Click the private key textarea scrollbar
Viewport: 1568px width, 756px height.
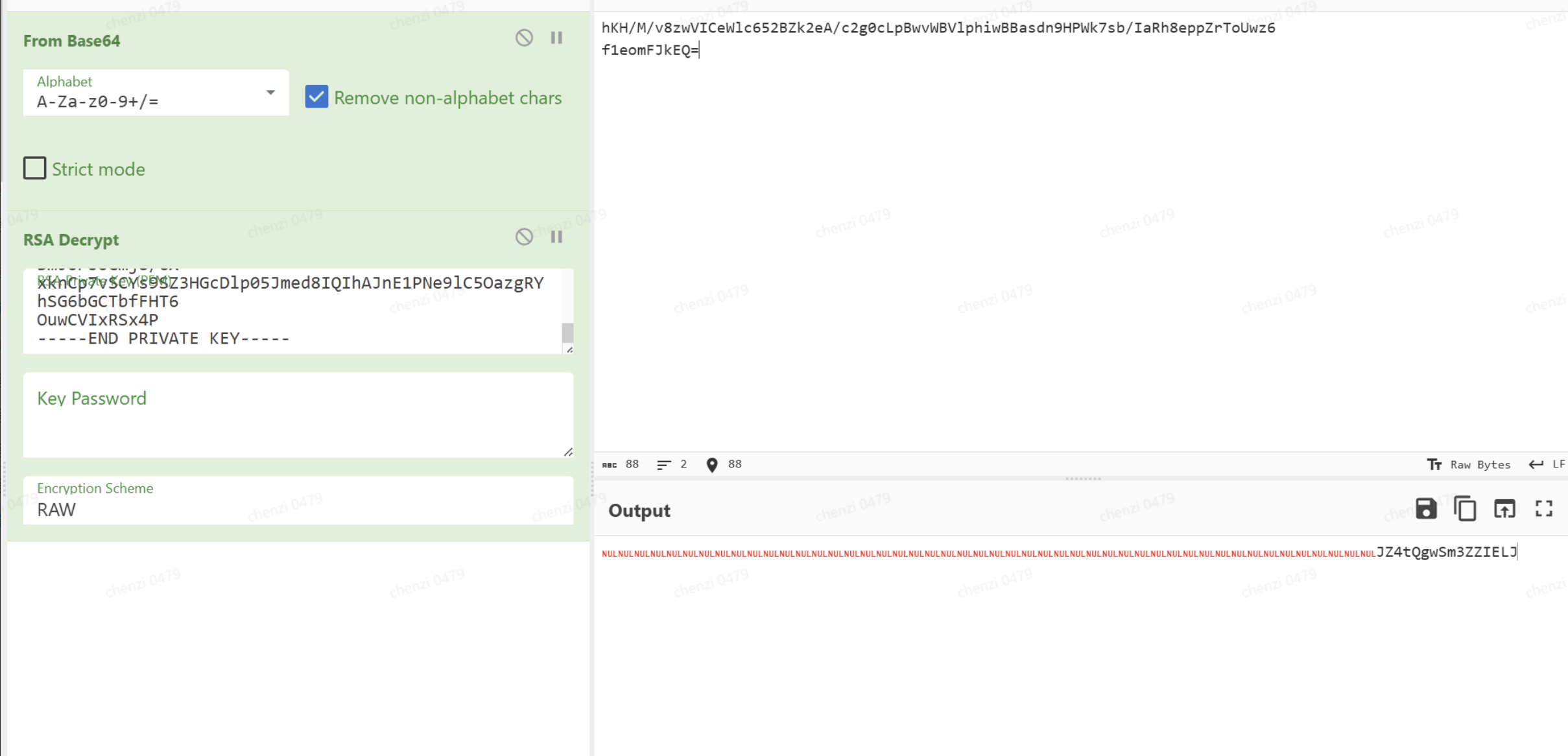(567, 332)
